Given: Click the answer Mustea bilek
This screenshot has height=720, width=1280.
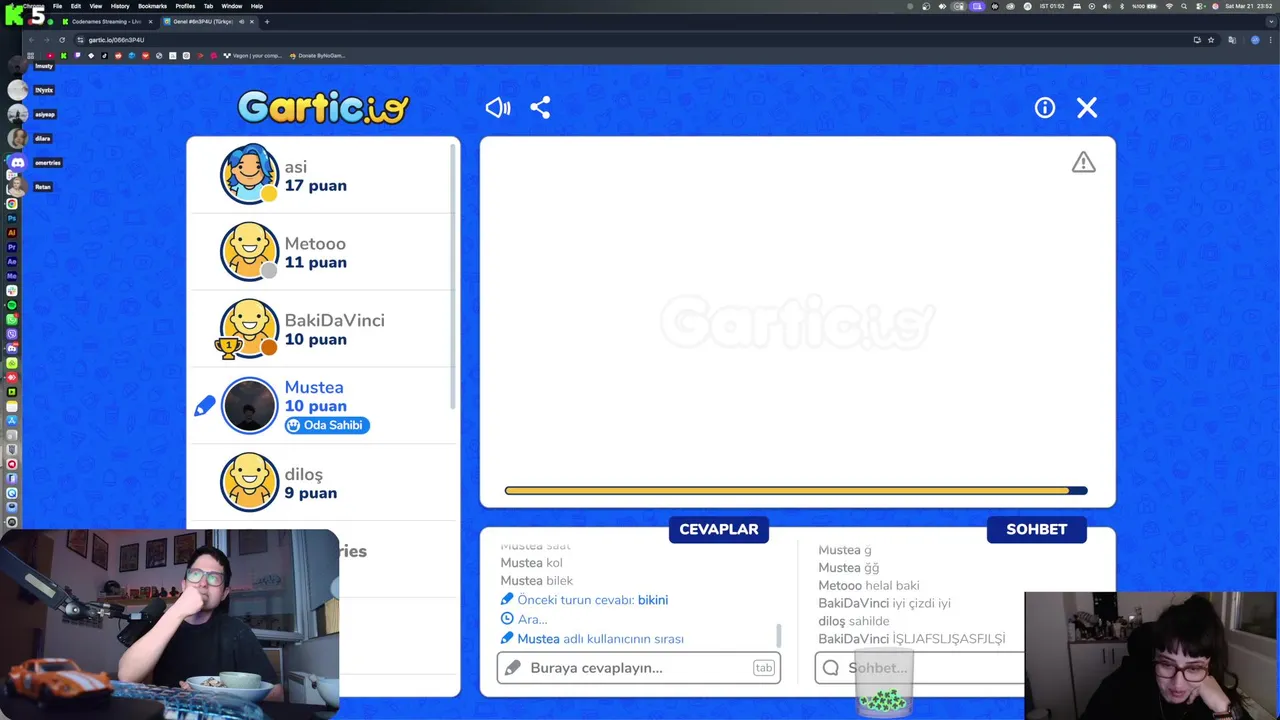Looking at the screenshot, I should [x=537, y=581].
